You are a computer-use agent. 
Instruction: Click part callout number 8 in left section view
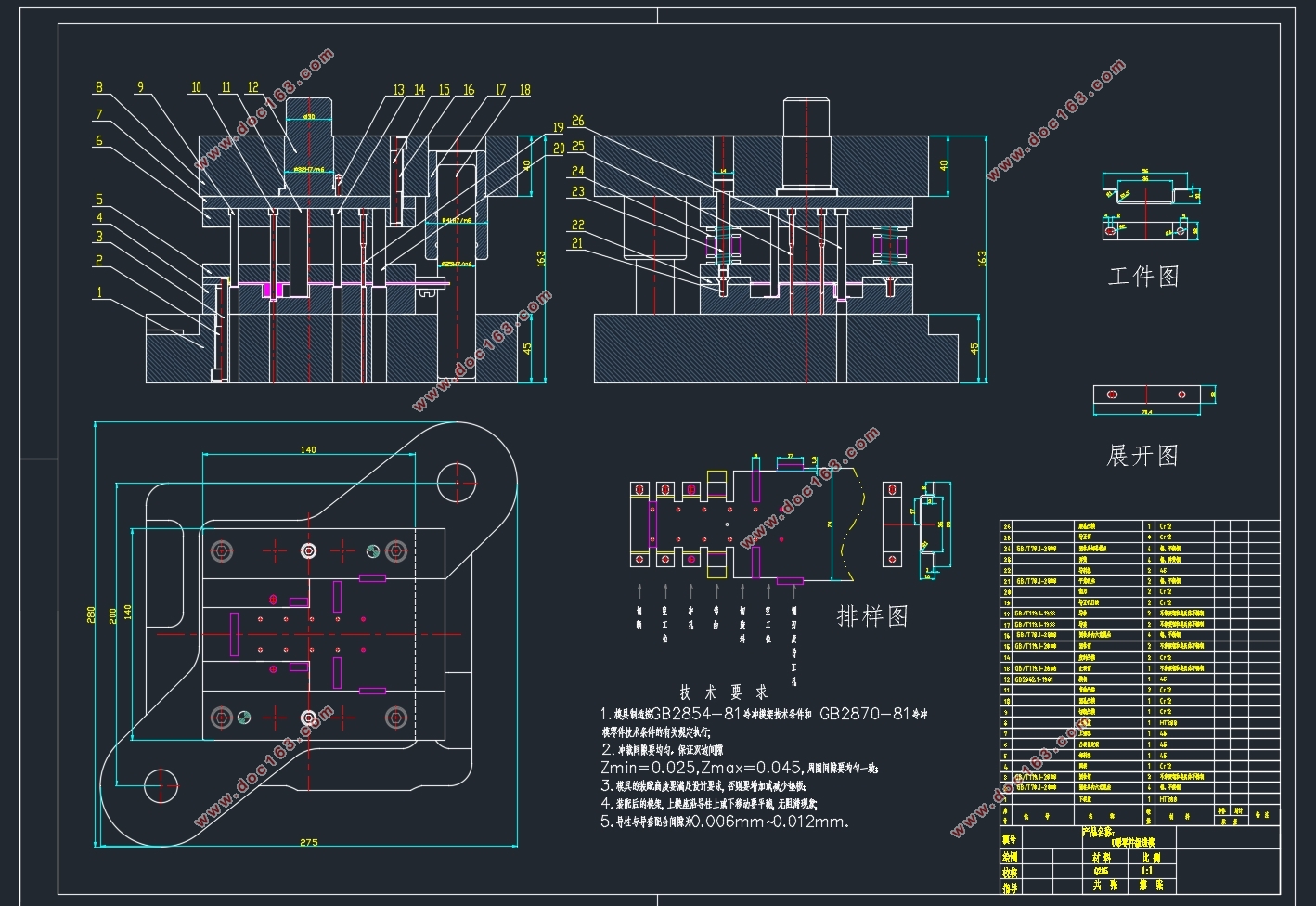[99, 87]
